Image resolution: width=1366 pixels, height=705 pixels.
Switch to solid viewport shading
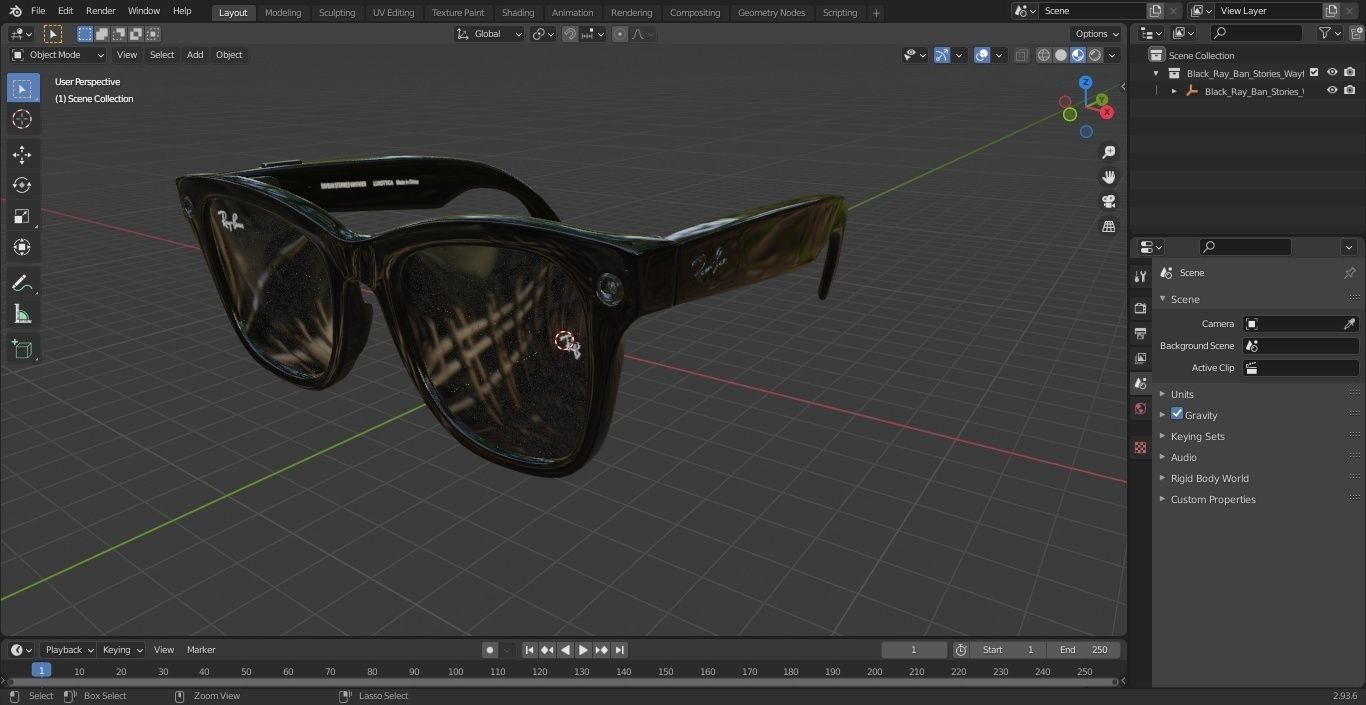tap(1061, 55)
